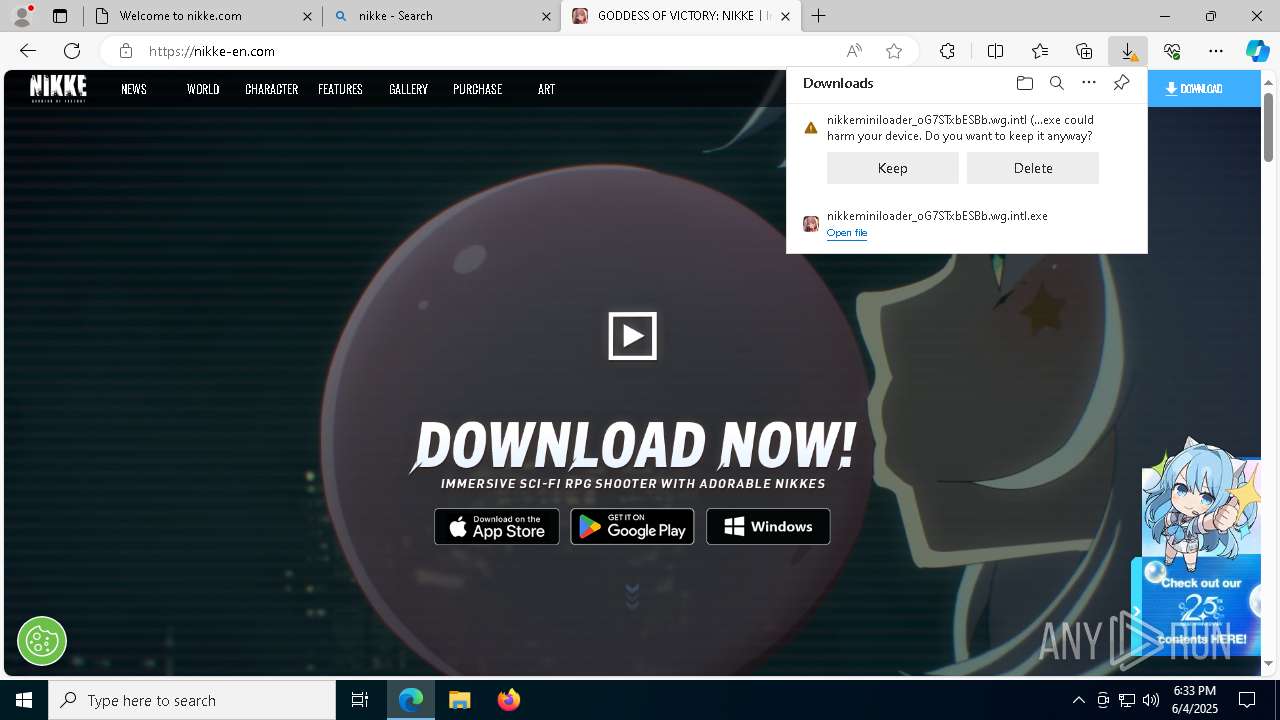Play the trailer video
The height and width of the screenshot is (720, 1280).
pyautogui.click(x=633, y=336)
